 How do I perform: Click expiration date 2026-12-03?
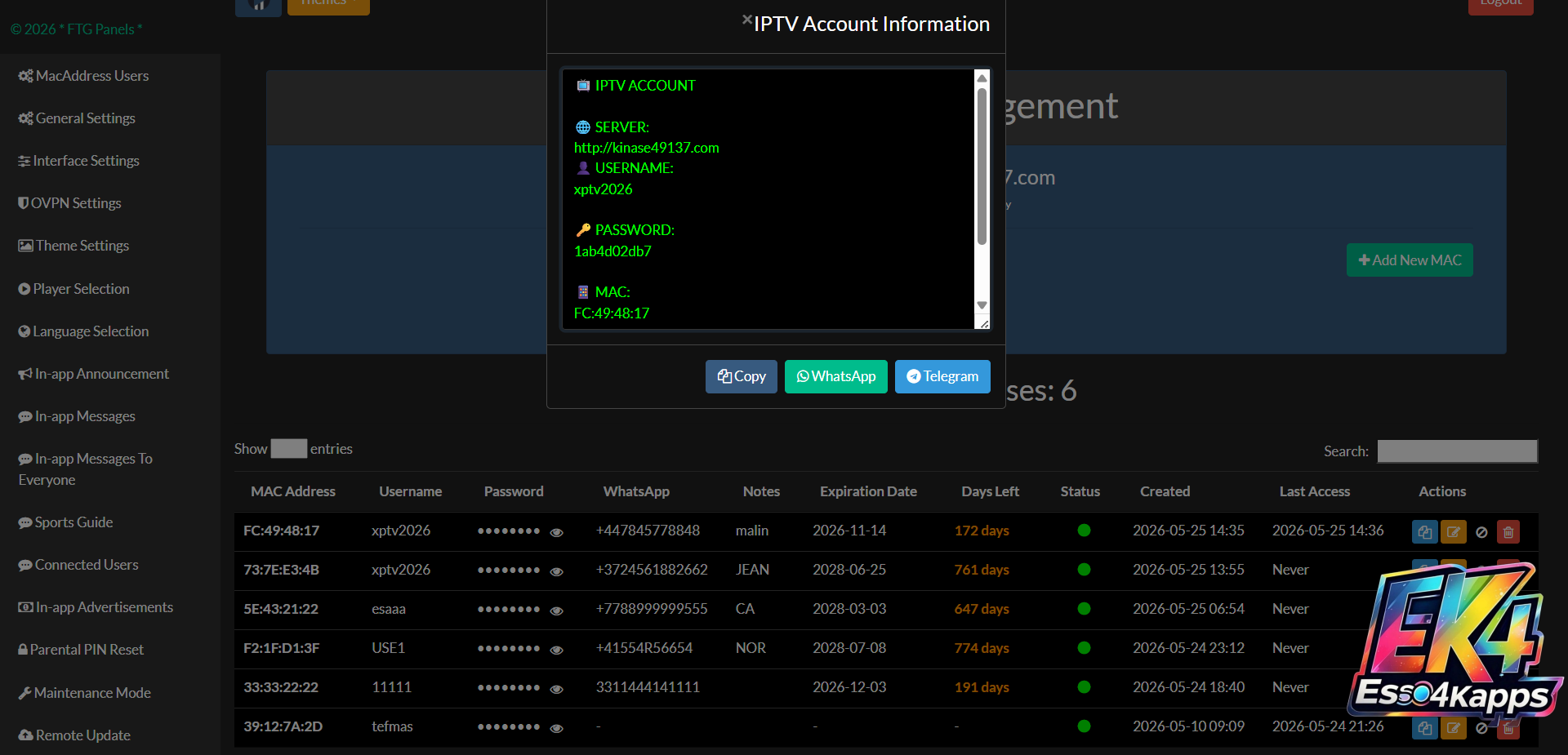(849, 687)
